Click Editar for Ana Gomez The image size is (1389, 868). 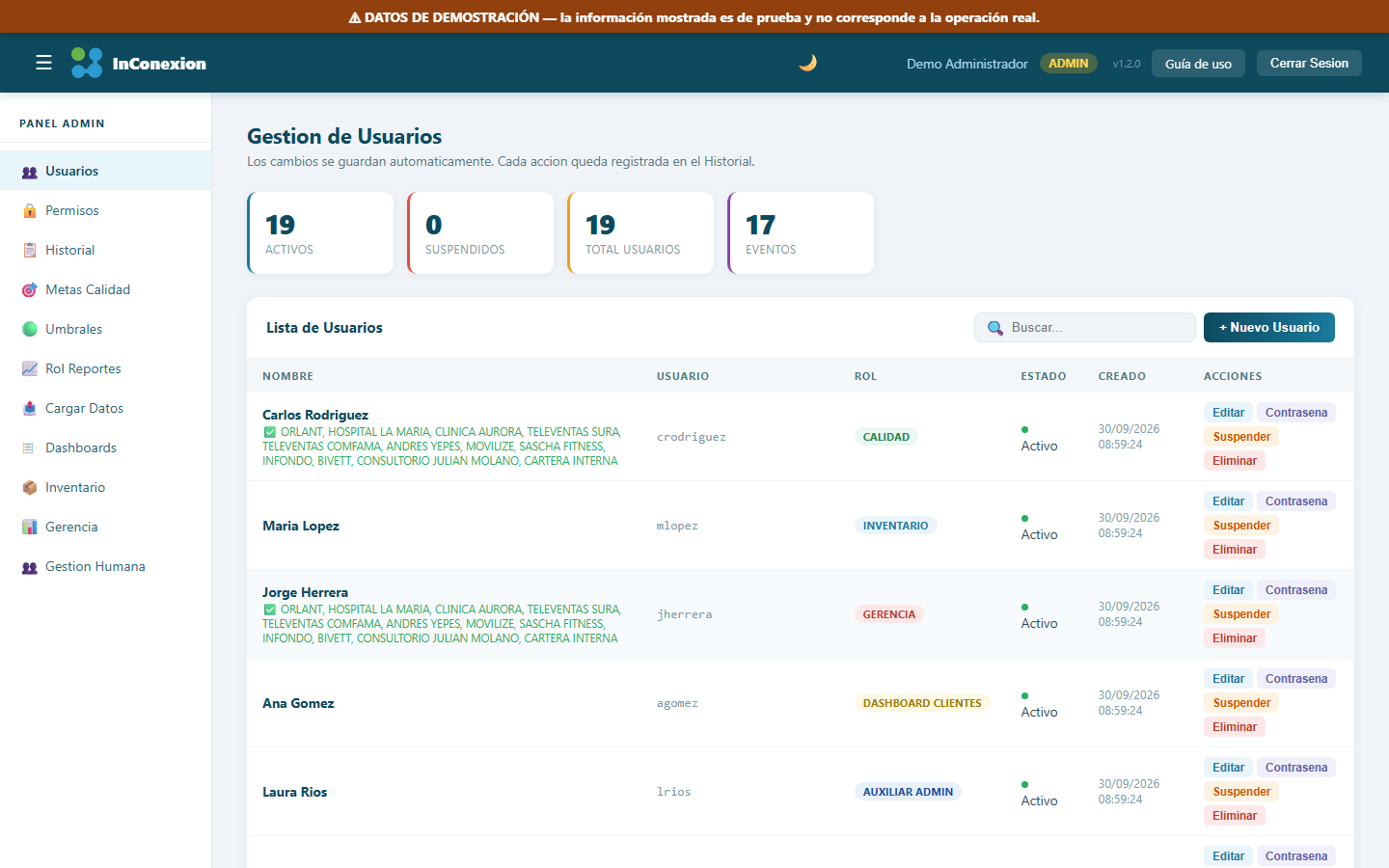1228,679
